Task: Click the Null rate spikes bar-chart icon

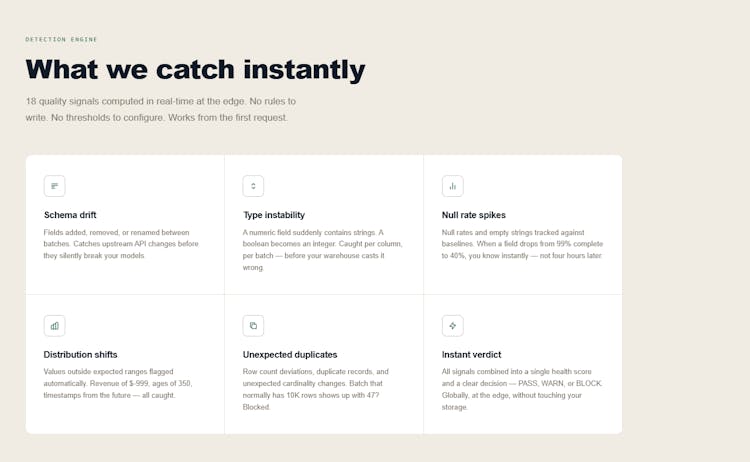Action: 453,186
